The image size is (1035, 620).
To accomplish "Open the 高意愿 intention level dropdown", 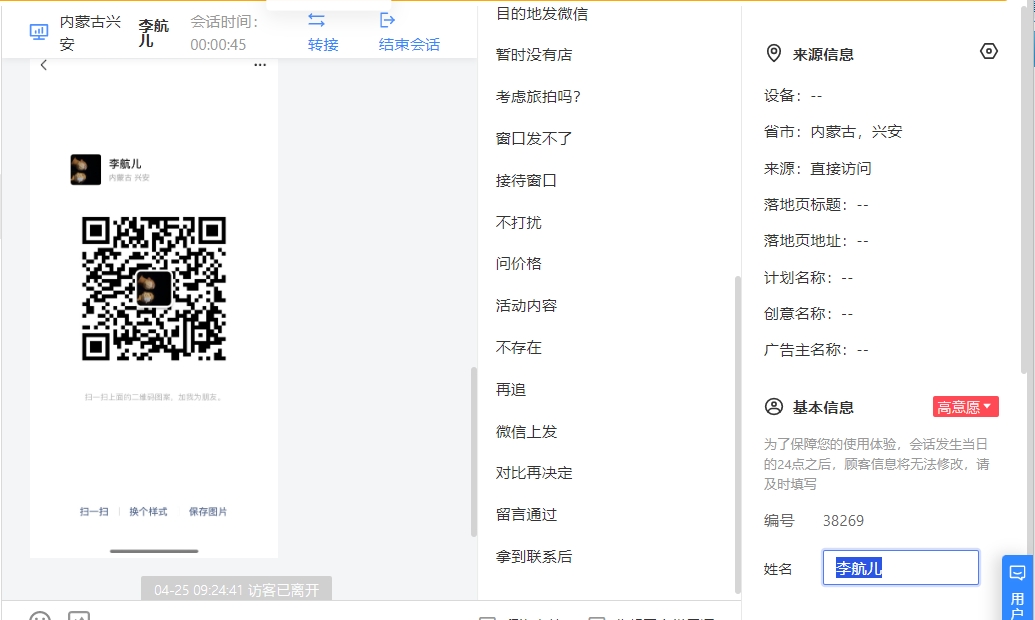I will [965, 407].
